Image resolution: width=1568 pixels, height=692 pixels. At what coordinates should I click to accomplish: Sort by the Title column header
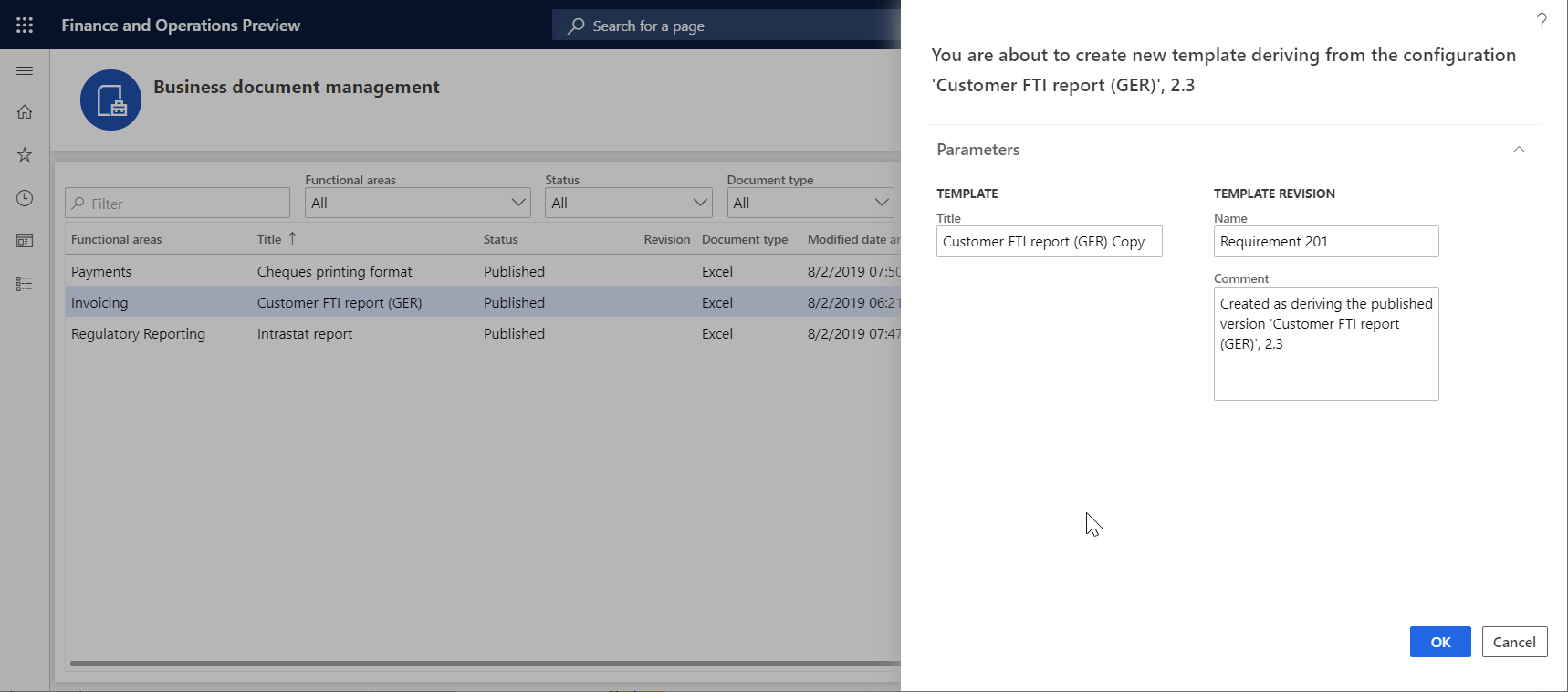pos(269,239)
